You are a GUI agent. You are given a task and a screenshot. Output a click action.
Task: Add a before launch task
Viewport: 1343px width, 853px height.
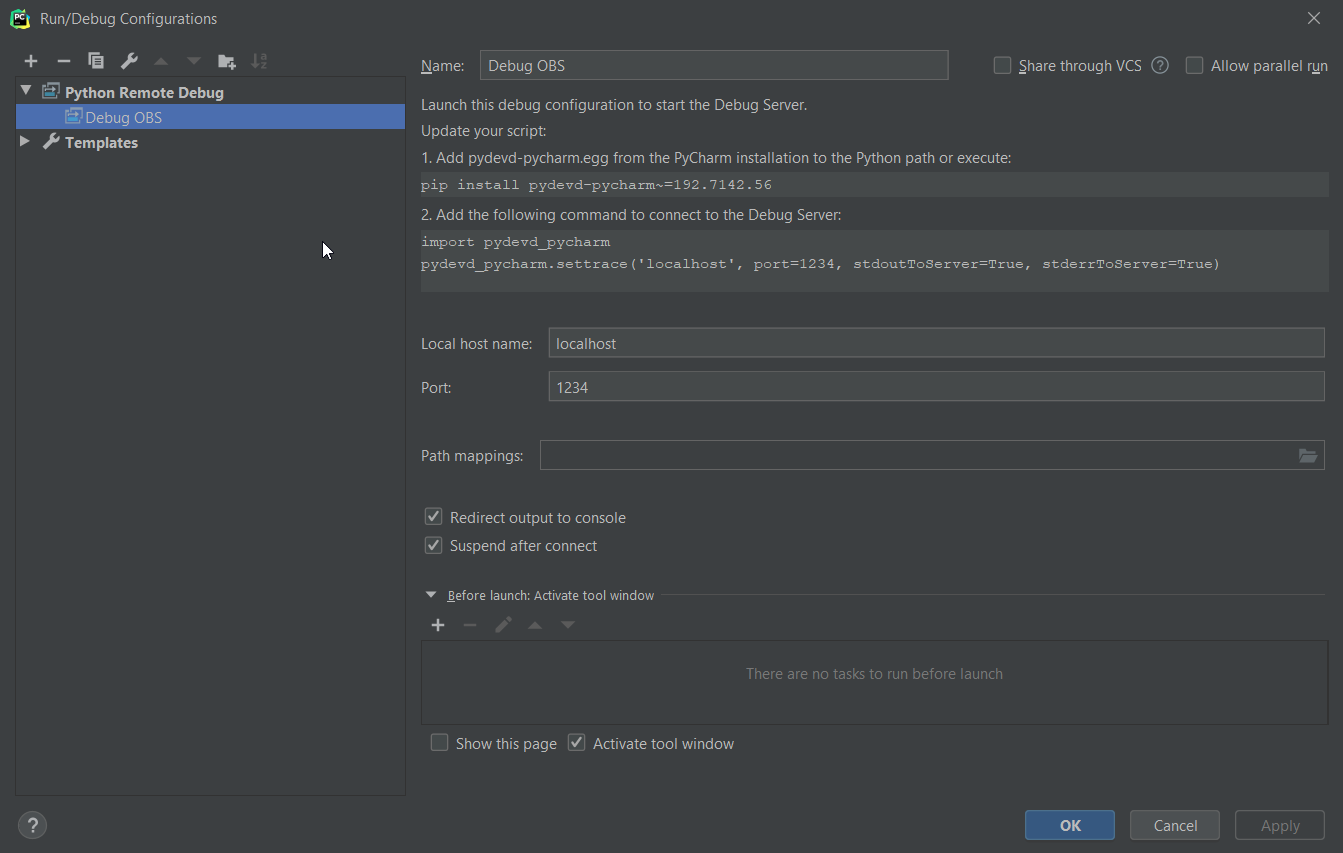coord(437,625)
